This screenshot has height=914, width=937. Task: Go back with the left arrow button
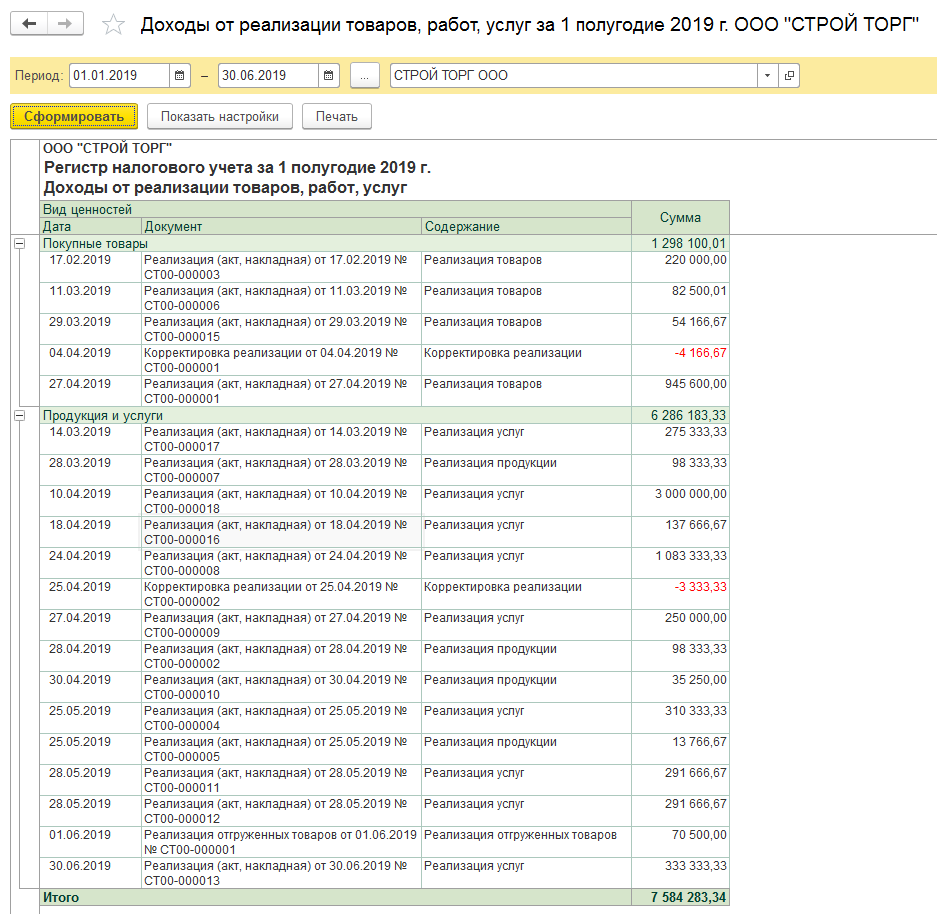point(29,24)
